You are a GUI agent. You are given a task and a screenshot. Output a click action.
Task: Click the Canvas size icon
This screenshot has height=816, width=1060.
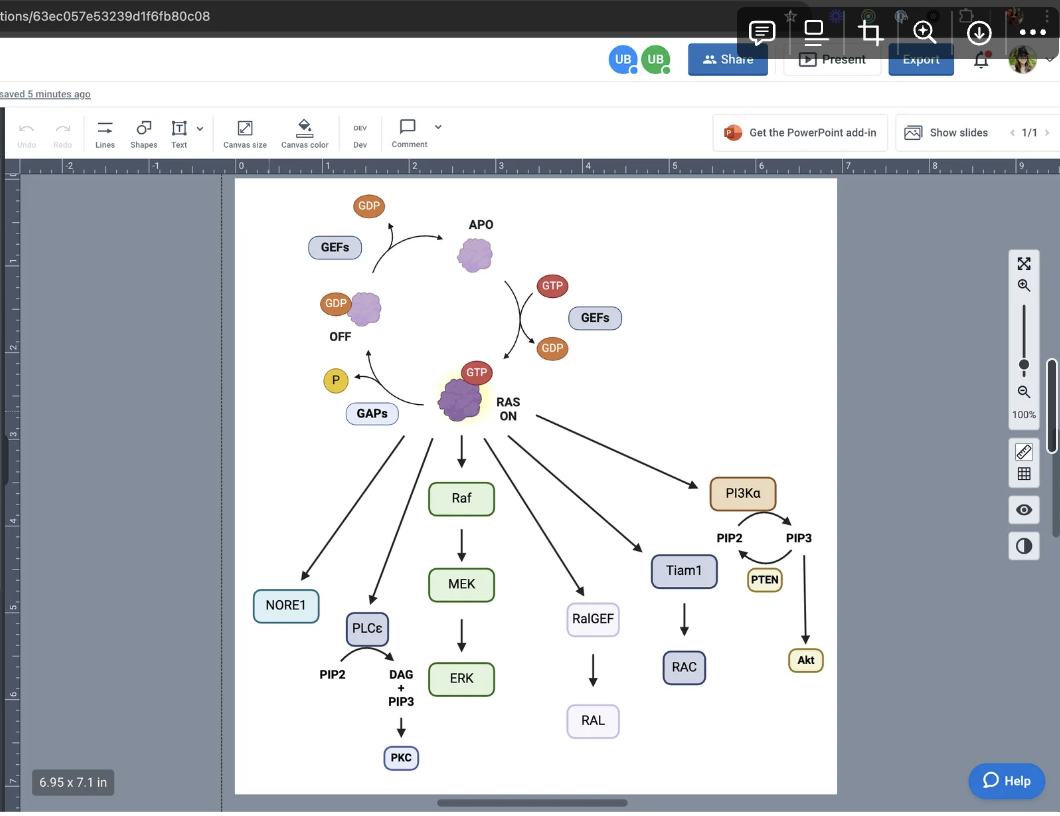pos(245,132)
